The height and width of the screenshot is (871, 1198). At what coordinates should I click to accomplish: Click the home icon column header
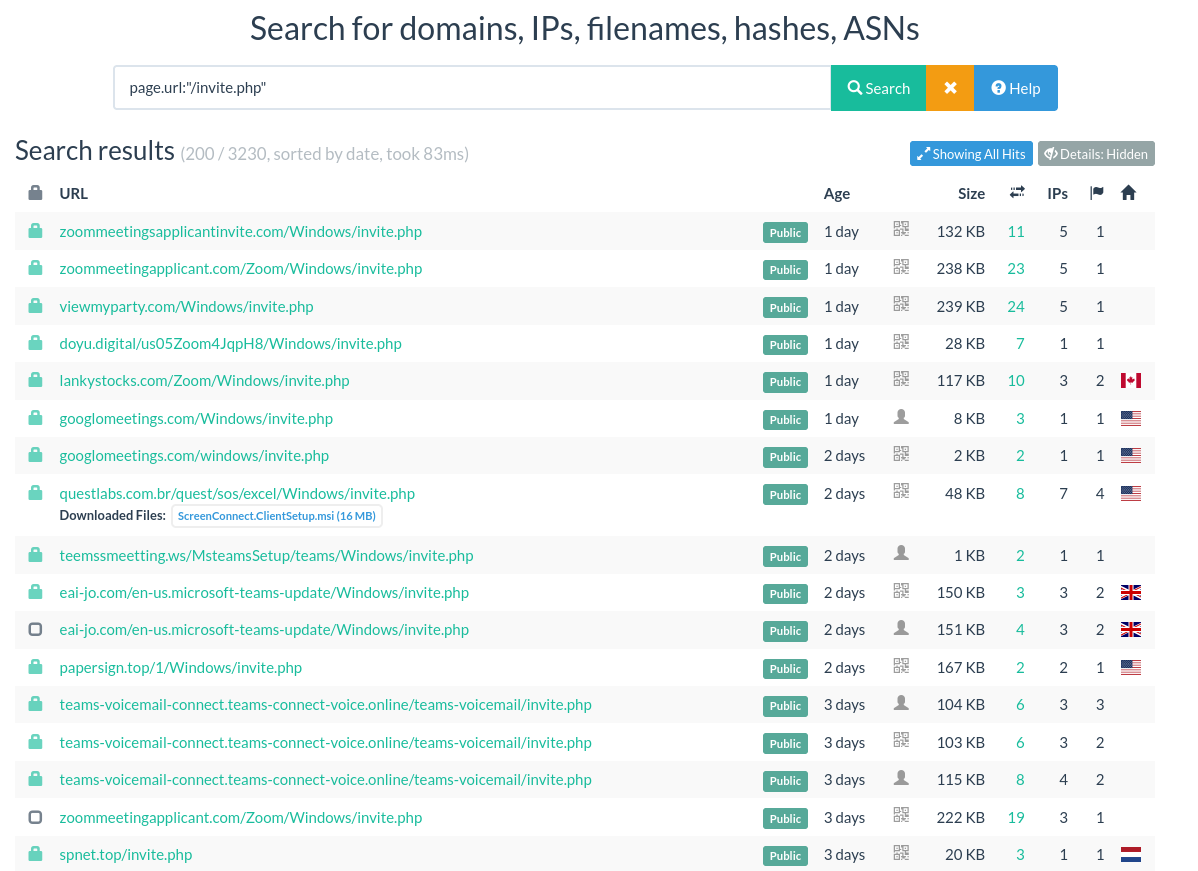click(x=1128, y=193)
